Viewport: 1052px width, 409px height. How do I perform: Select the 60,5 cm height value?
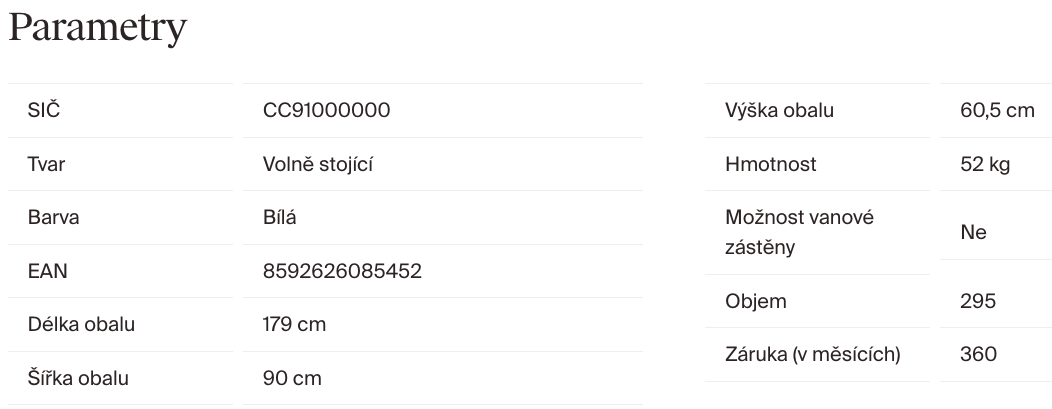[x=997, y=110]
